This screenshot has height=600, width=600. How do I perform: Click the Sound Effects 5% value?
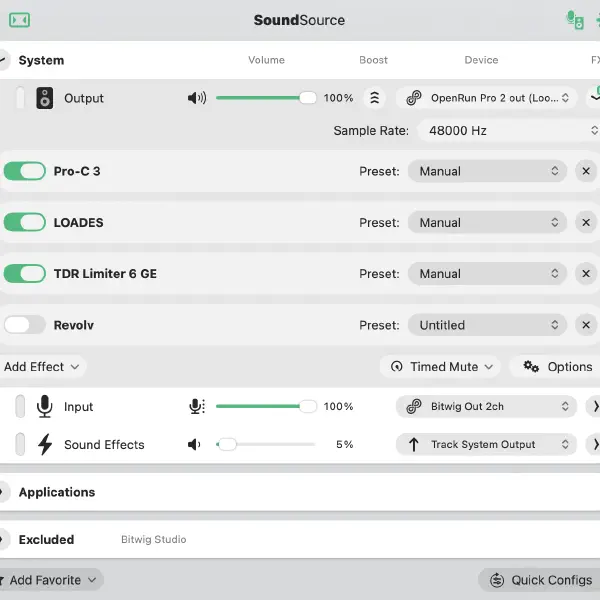click(x=344, y=444)
